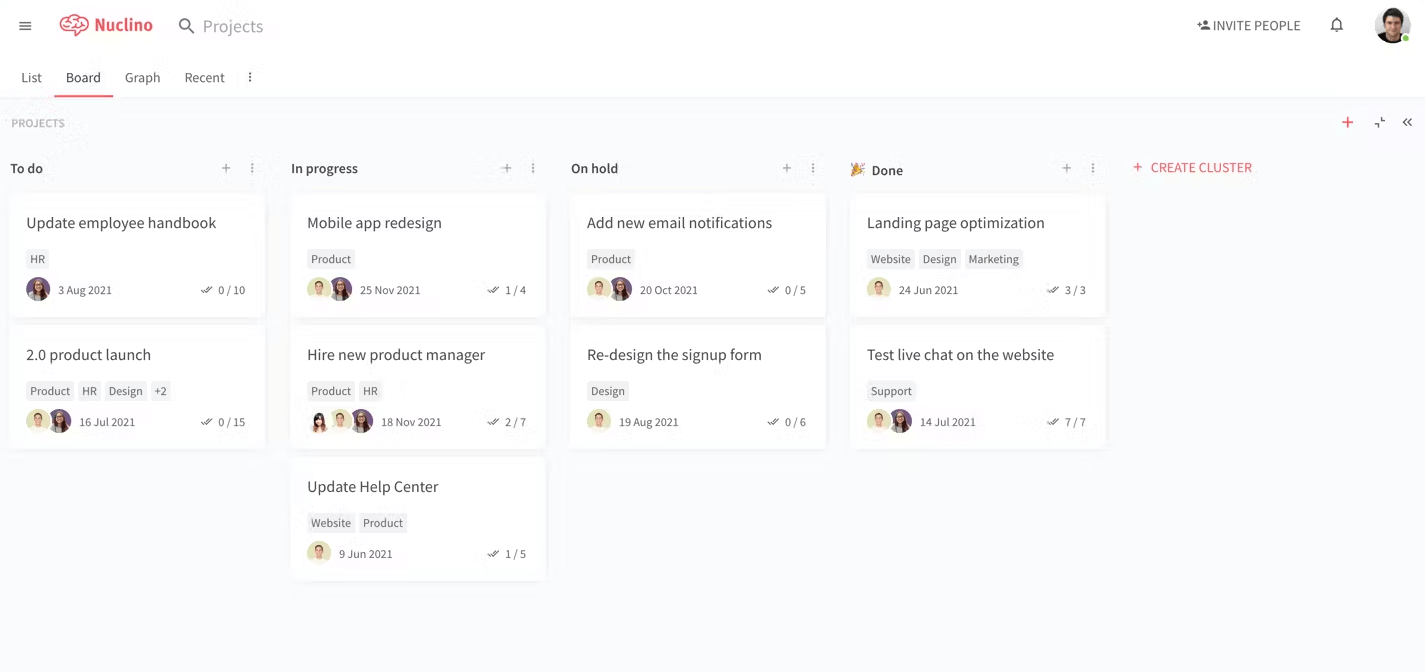
Task: Open more view options beside Recent tab
Action: (250, 77)
